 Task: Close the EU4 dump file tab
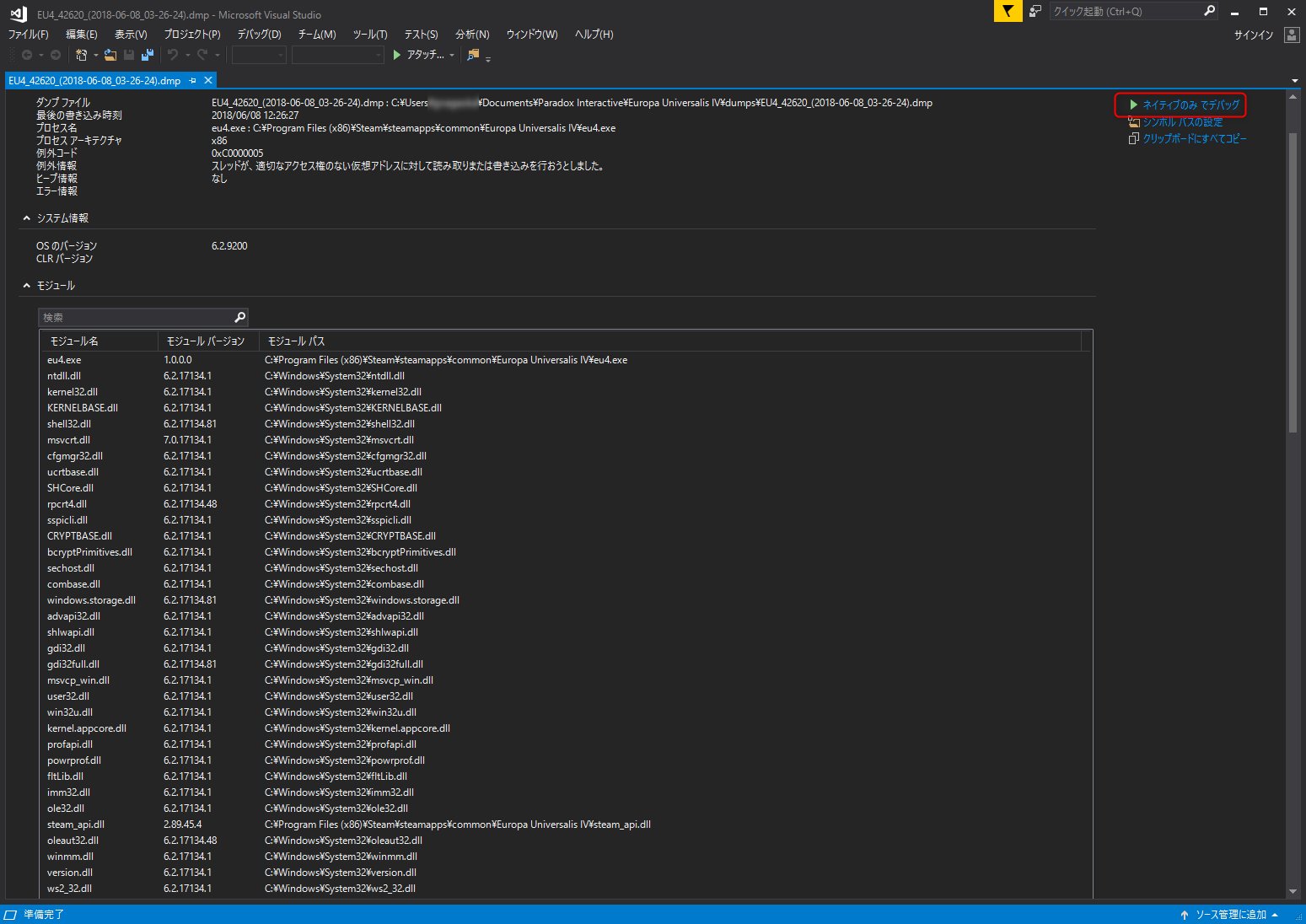click(x=208, y=80)
